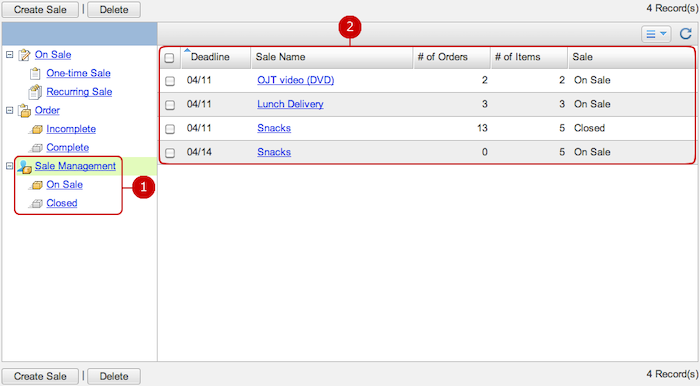Click the folder icon beside Closed
700x386 pixels.
tap(36, 203)
